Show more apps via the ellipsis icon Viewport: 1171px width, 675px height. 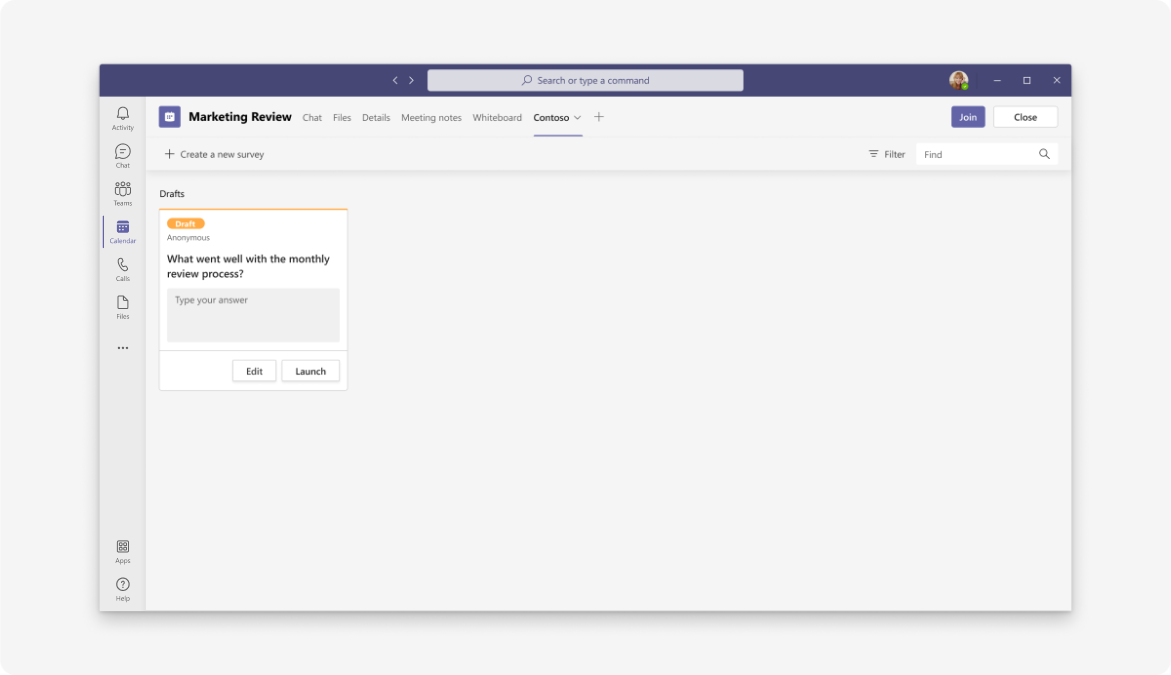click(122, 348)
